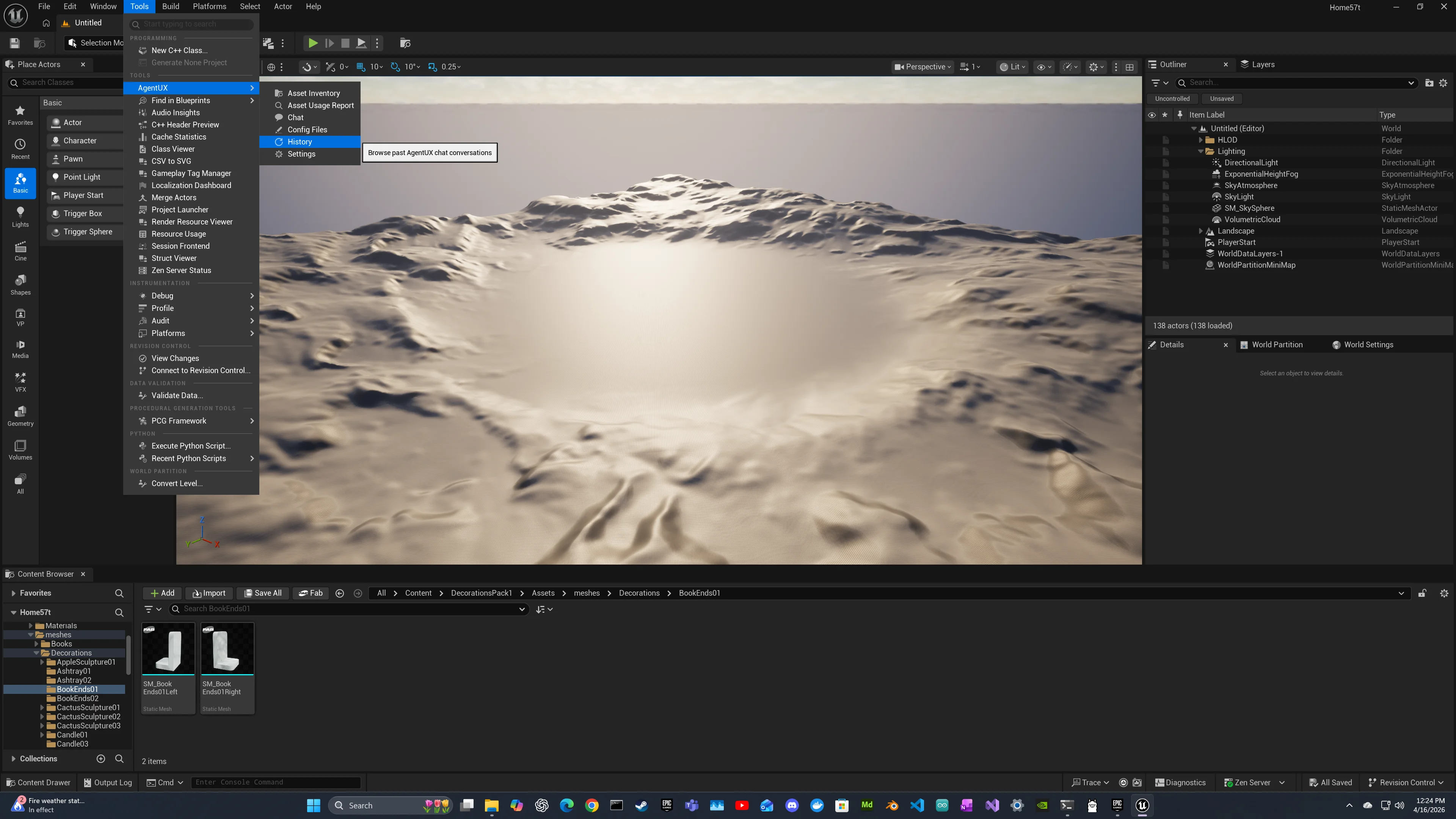The width and height of the screenshot is (1456, 819).
Task: Toggle scale snap icon next to 0.25
Action: click(432, 67)
